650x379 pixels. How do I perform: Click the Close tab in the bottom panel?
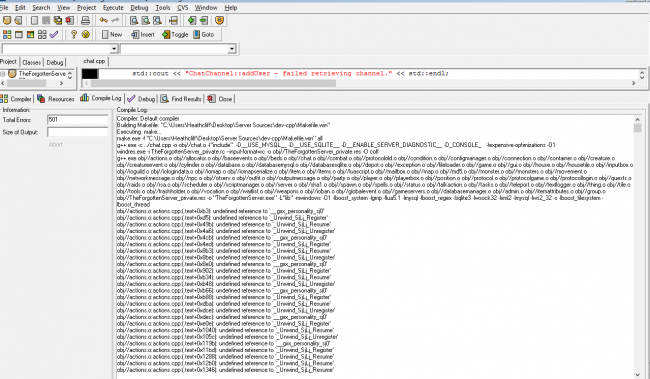[x=220, y=99]
